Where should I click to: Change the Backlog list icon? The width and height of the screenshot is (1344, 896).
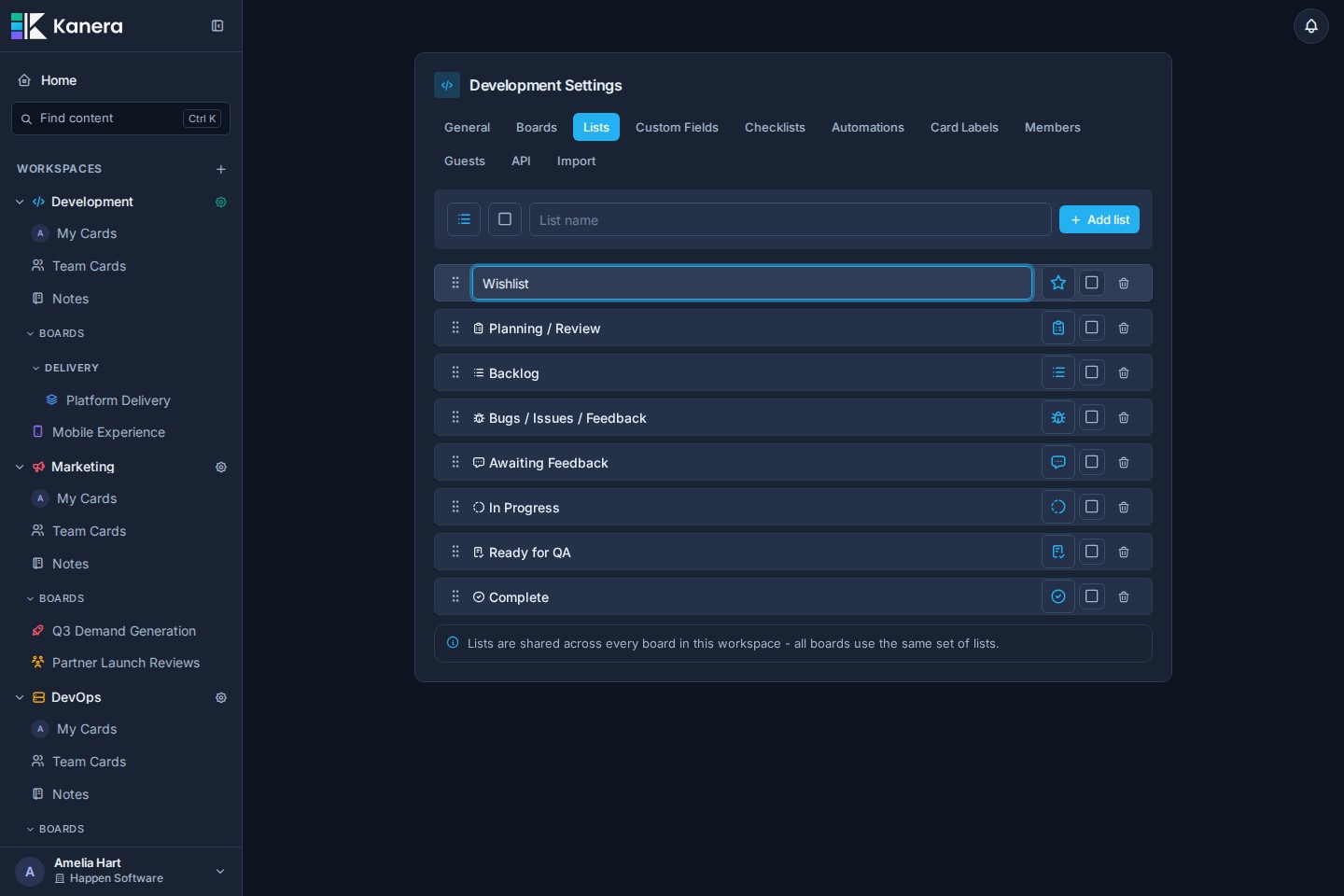(x=1058, y=372)
